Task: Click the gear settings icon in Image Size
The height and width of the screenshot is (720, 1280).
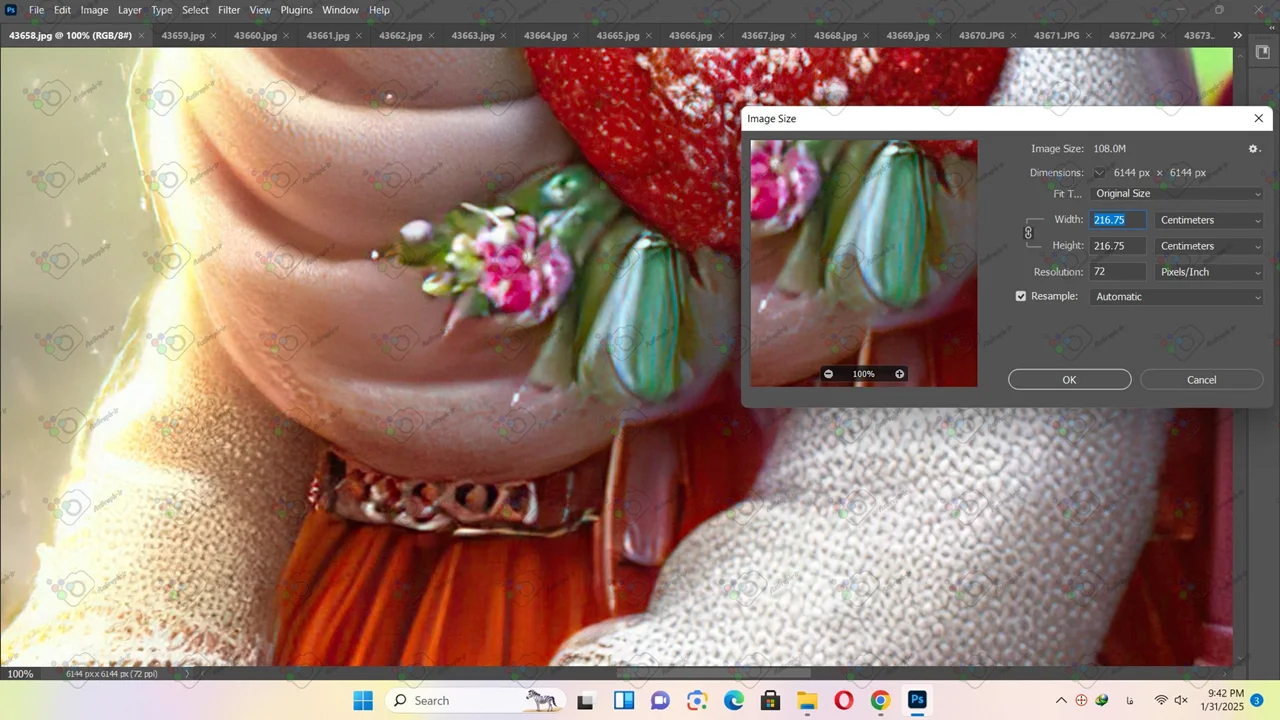Action: (1254, 149)
